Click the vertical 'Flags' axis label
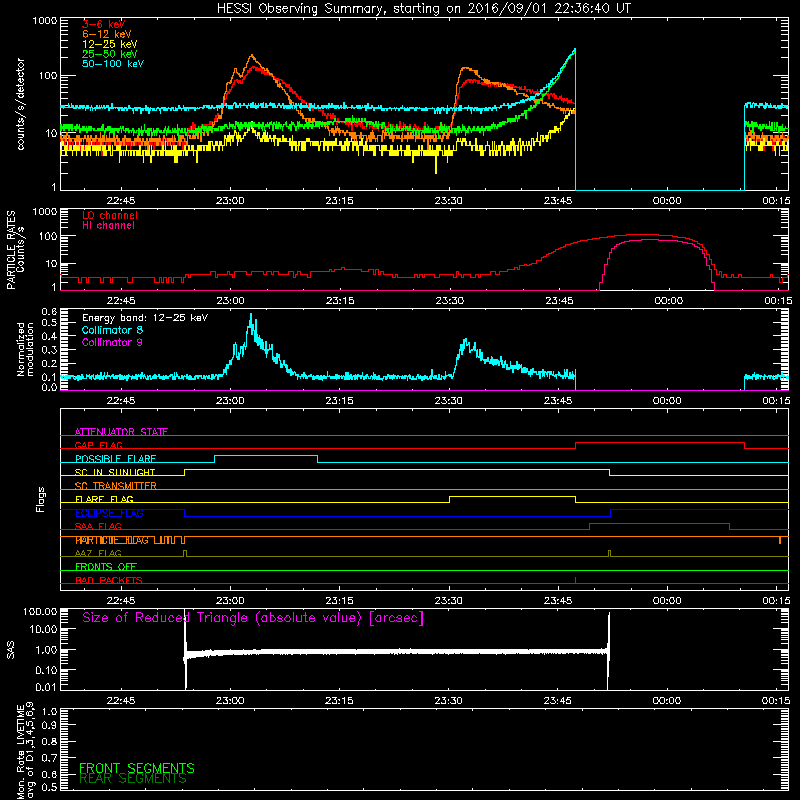The width and height of the screenshot is (800, 800). pyautogui.click(x=41, y=499)
